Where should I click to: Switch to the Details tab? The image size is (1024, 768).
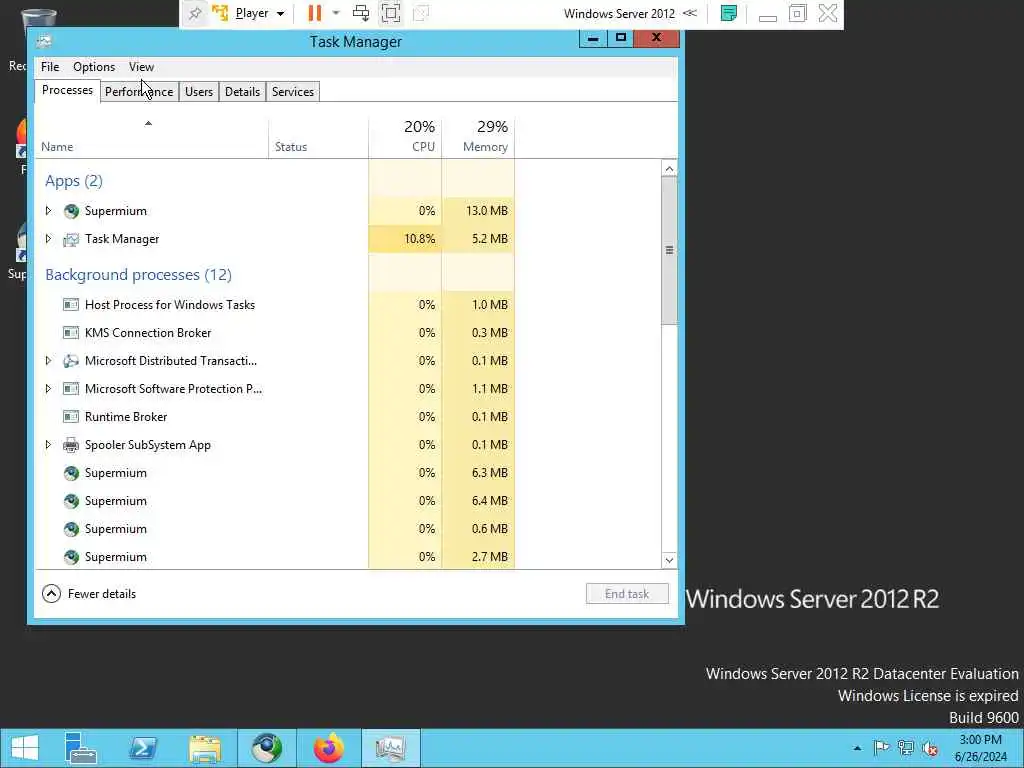(x=242, y=91)
